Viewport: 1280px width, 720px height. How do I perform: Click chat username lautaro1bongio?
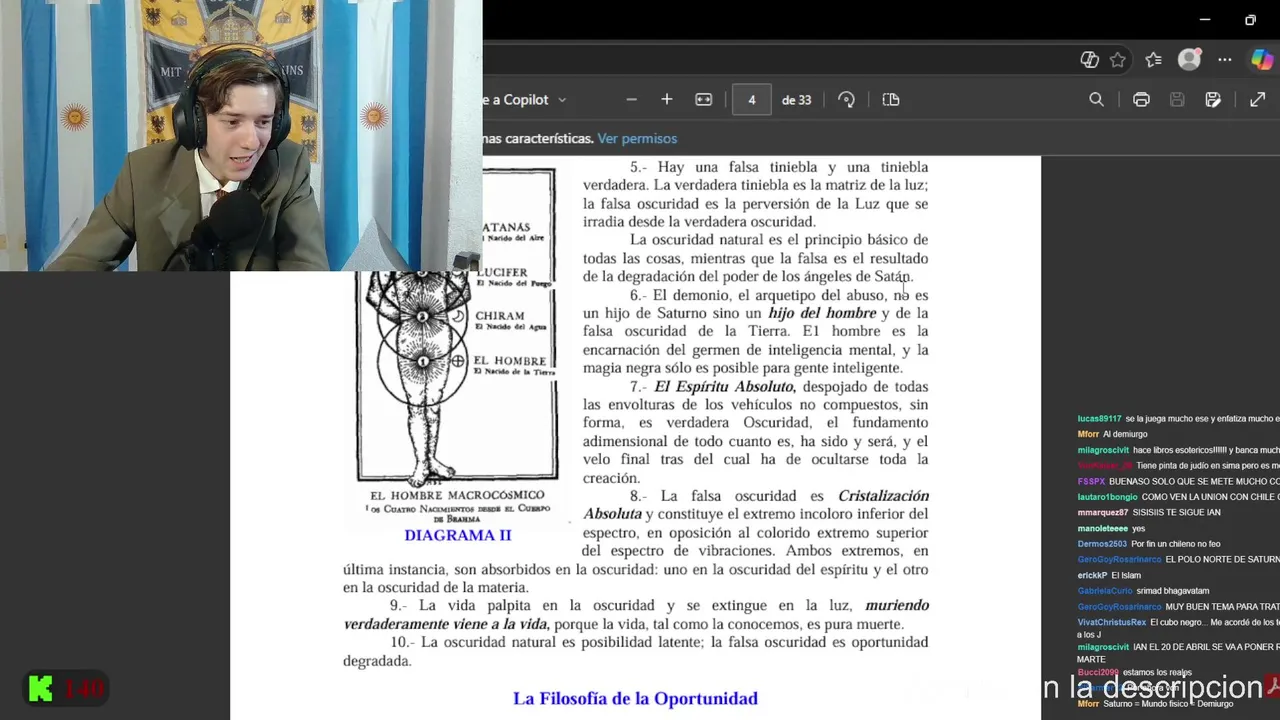pyautogui.click(x=1107, y=497)
